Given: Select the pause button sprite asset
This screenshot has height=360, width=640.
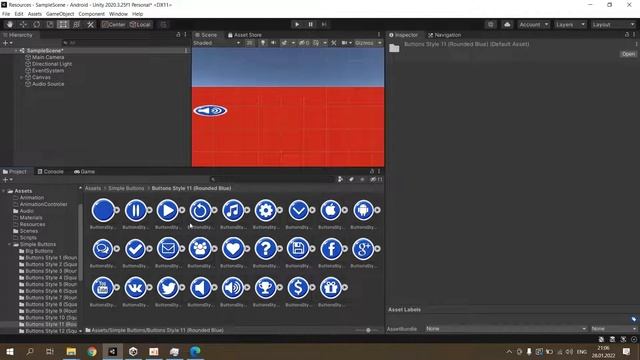Looking at the screenshot, I should (136, 211).
